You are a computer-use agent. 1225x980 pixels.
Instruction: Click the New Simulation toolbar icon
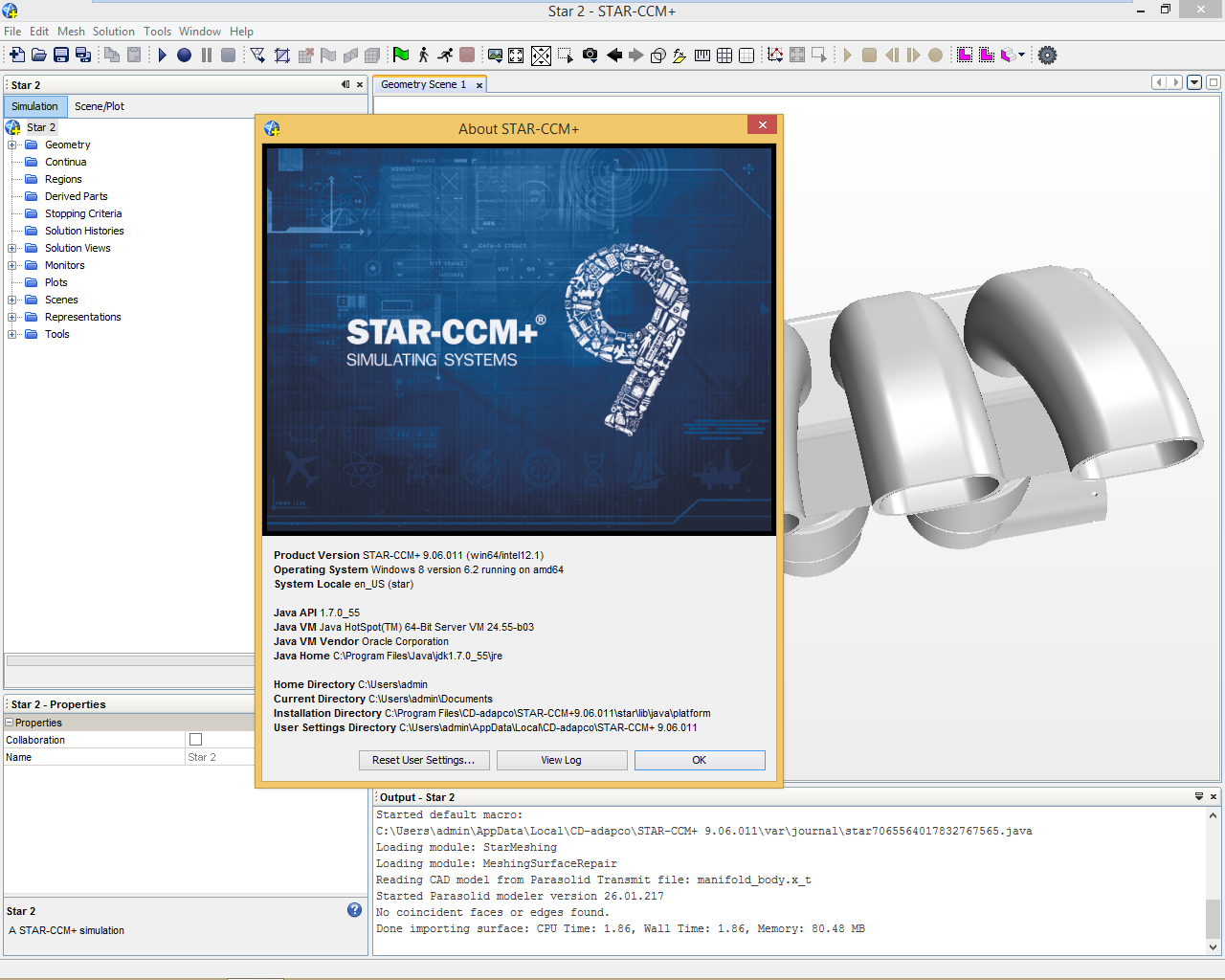(x=17, y=56)
